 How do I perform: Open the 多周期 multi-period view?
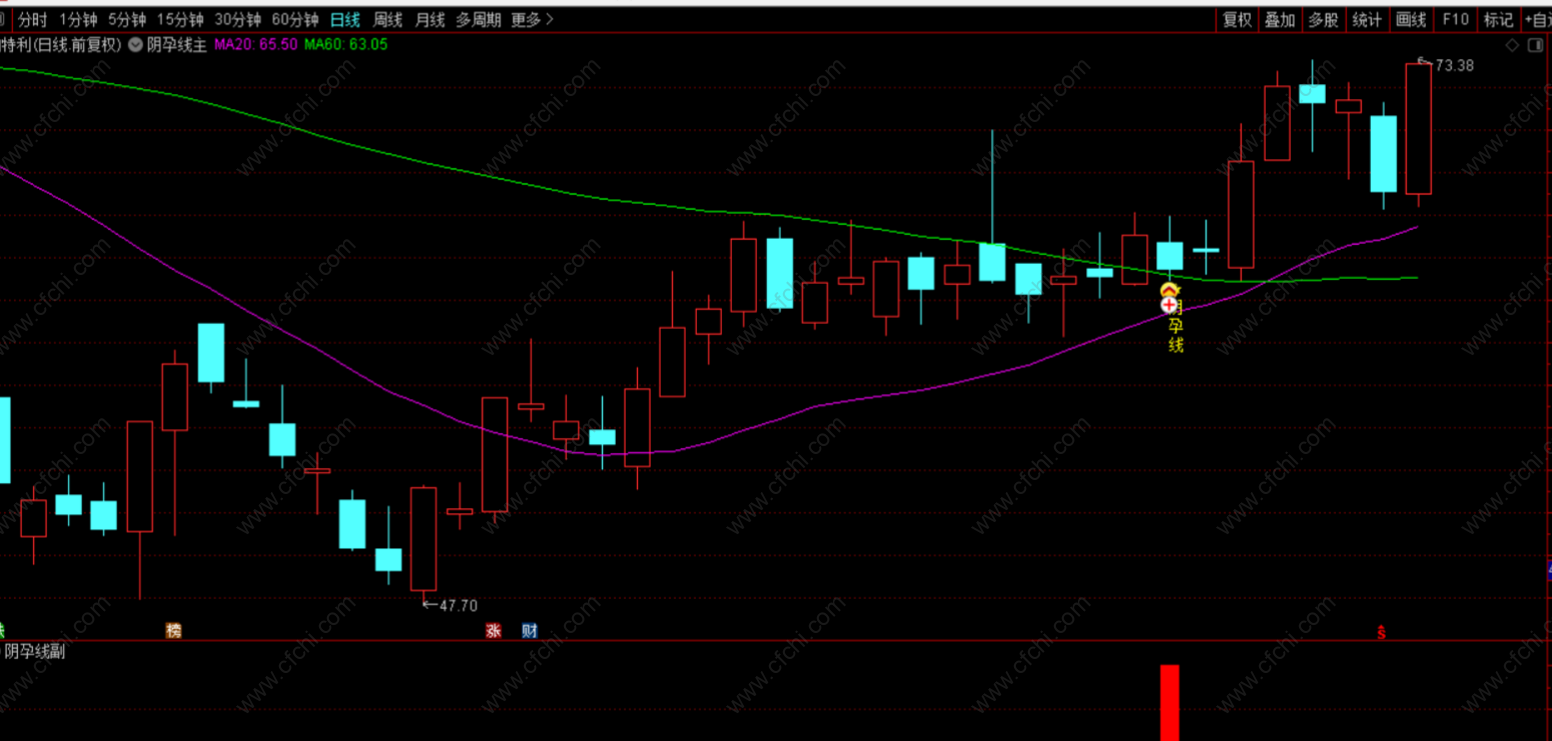pos(479,19)
